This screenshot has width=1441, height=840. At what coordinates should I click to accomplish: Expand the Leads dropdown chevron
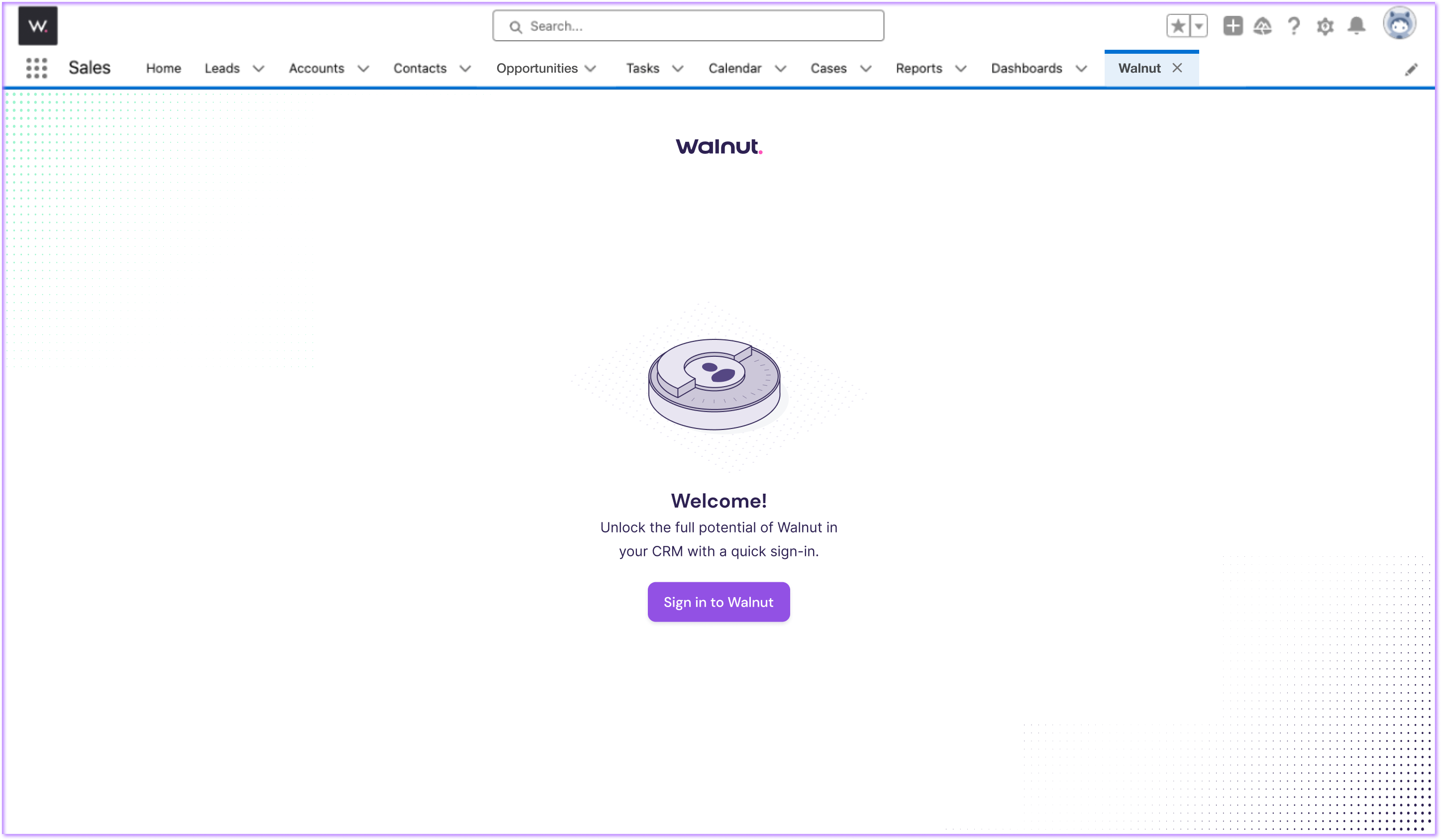click(258, 69)
